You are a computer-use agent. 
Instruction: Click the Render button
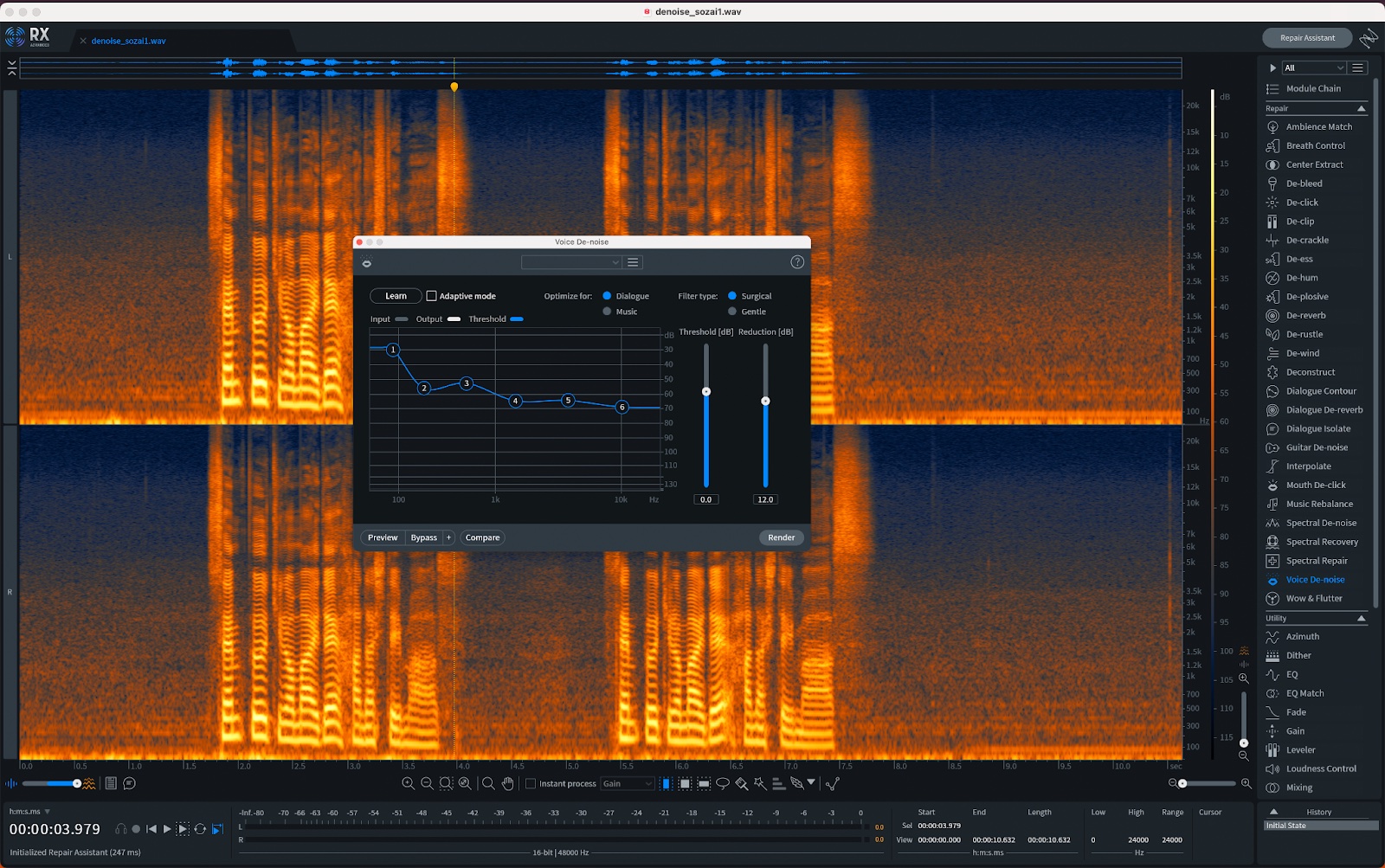(x=781, y=537)
